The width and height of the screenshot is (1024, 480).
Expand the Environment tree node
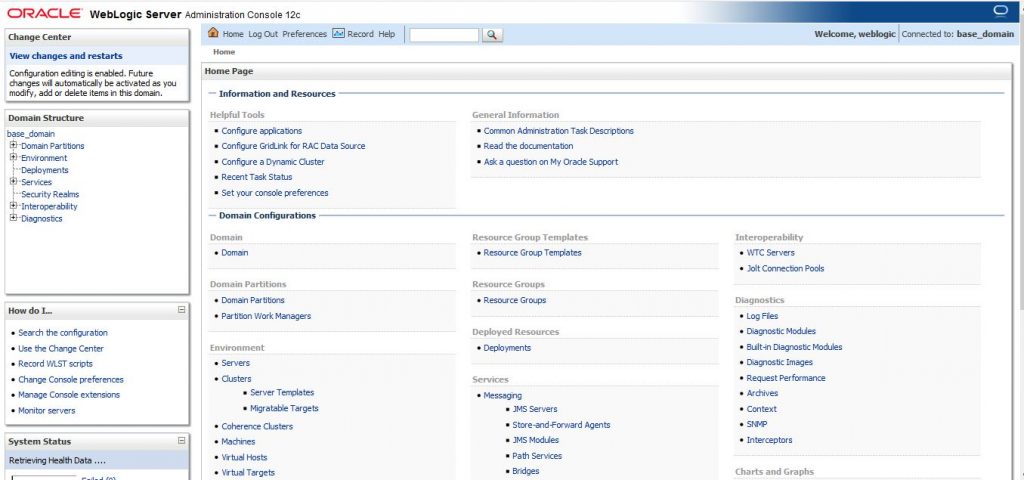[13, 158]
